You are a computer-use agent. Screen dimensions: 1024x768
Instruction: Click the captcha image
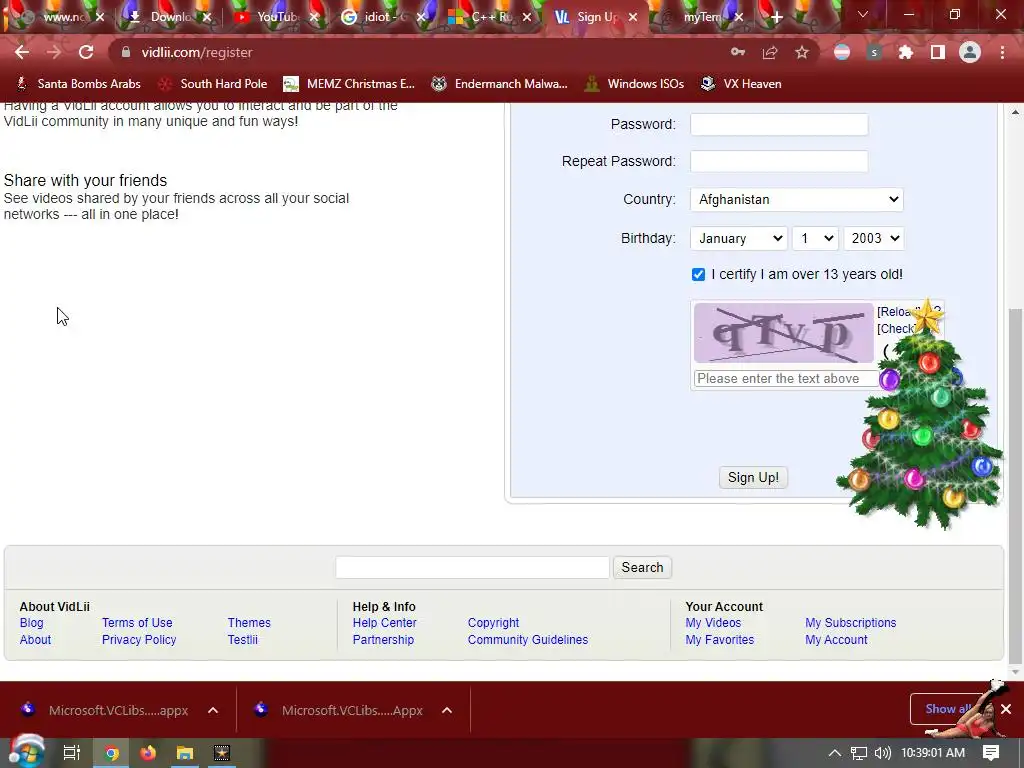pos(784,333)
